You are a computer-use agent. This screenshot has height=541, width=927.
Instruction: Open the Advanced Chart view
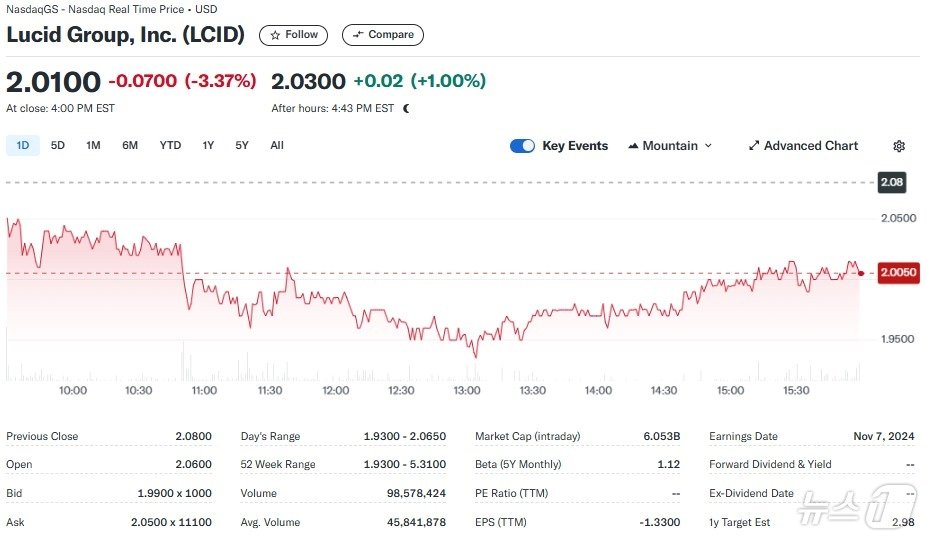point(803,146)
